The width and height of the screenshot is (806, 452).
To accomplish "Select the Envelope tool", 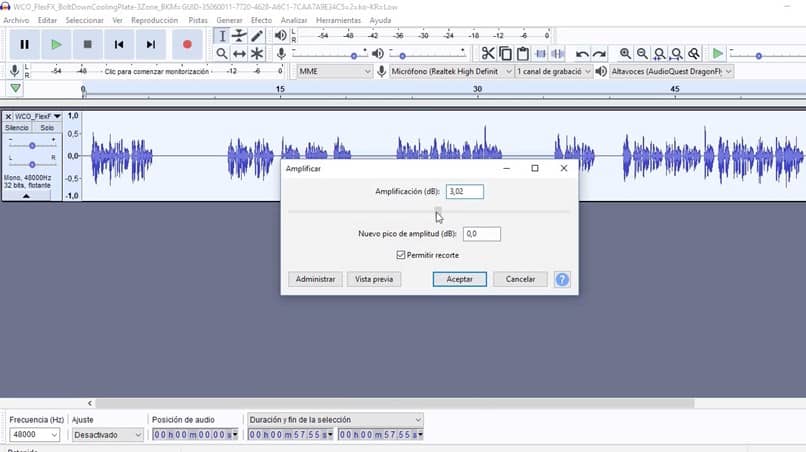I will [x=240, y=36].
